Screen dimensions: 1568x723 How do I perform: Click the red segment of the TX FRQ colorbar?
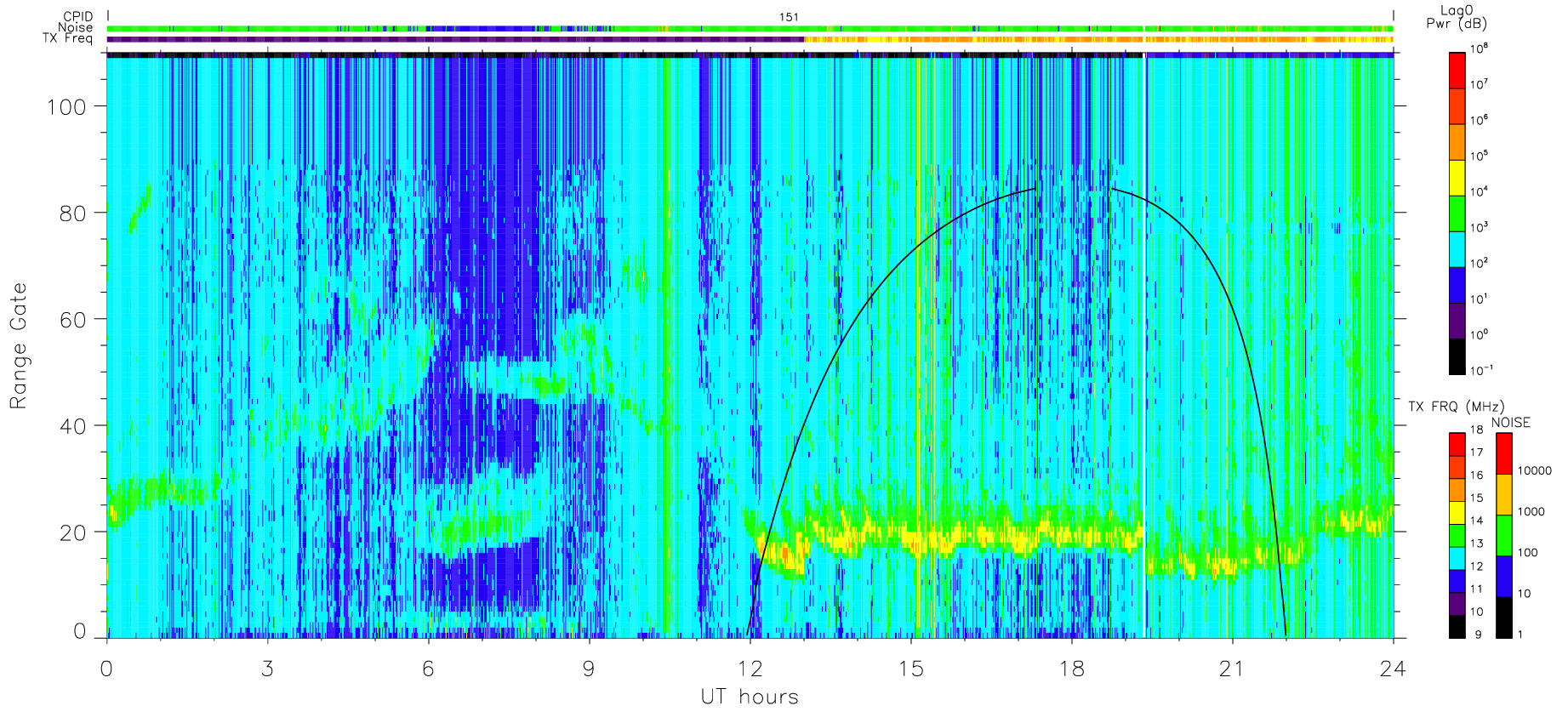pos(1457,444)
